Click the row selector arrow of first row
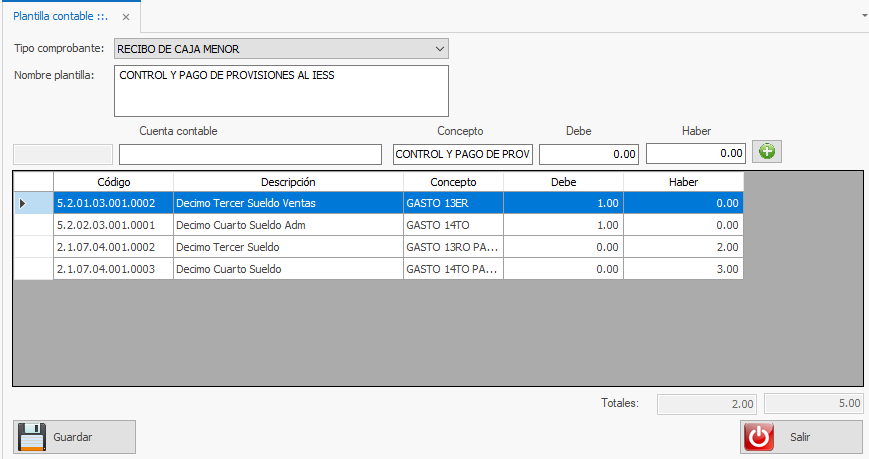869x459 pixels. [x=24, y=203]
